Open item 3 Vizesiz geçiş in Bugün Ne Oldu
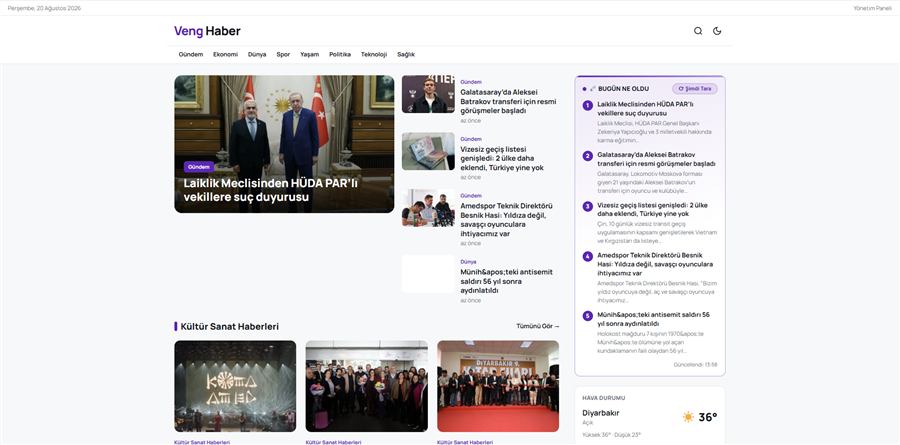Image resolution: width=900 pixels, height=445 pixels. click(652, 210)
